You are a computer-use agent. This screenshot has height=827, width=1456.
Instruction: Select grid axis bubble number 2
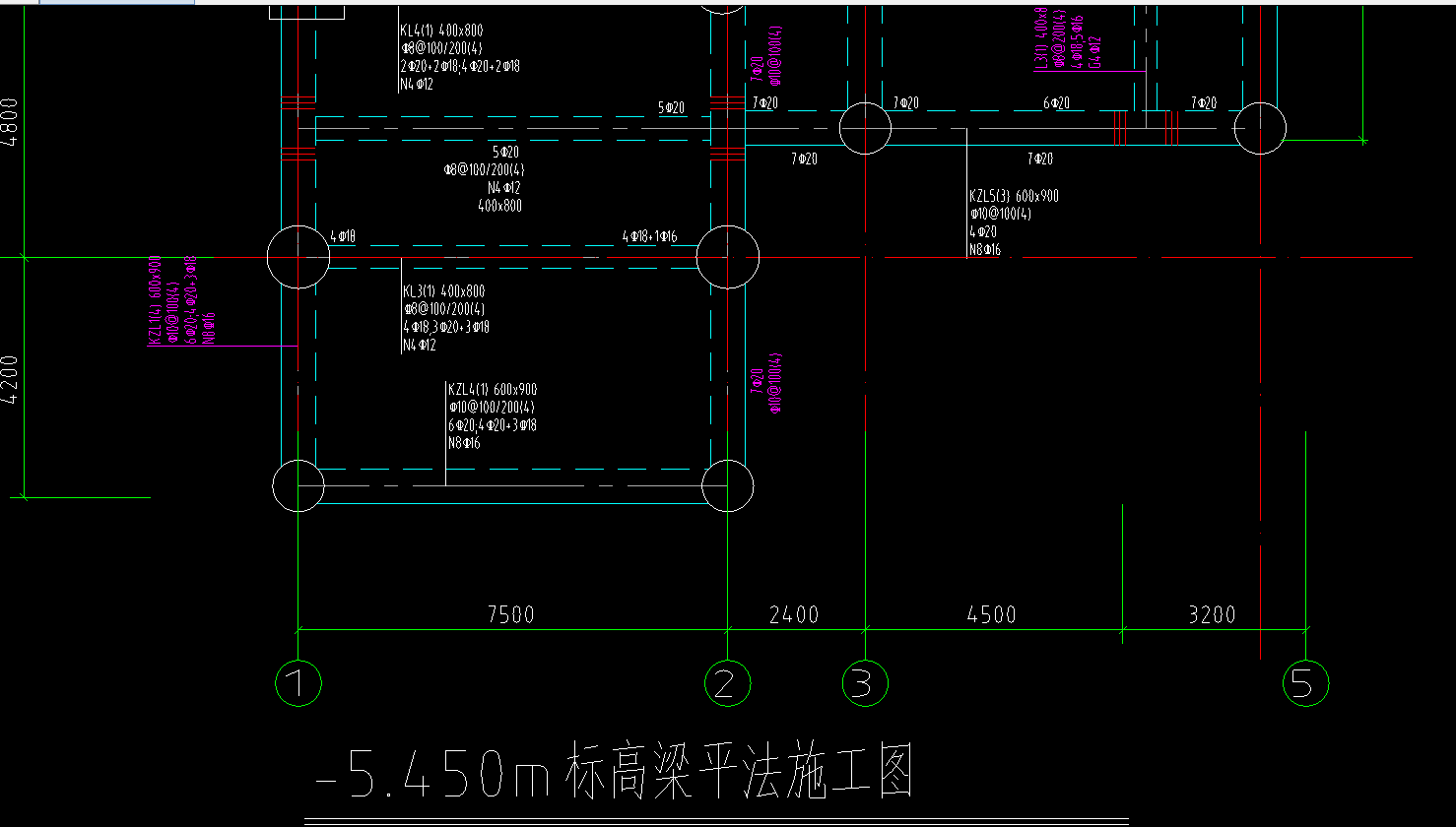point(727,682)
